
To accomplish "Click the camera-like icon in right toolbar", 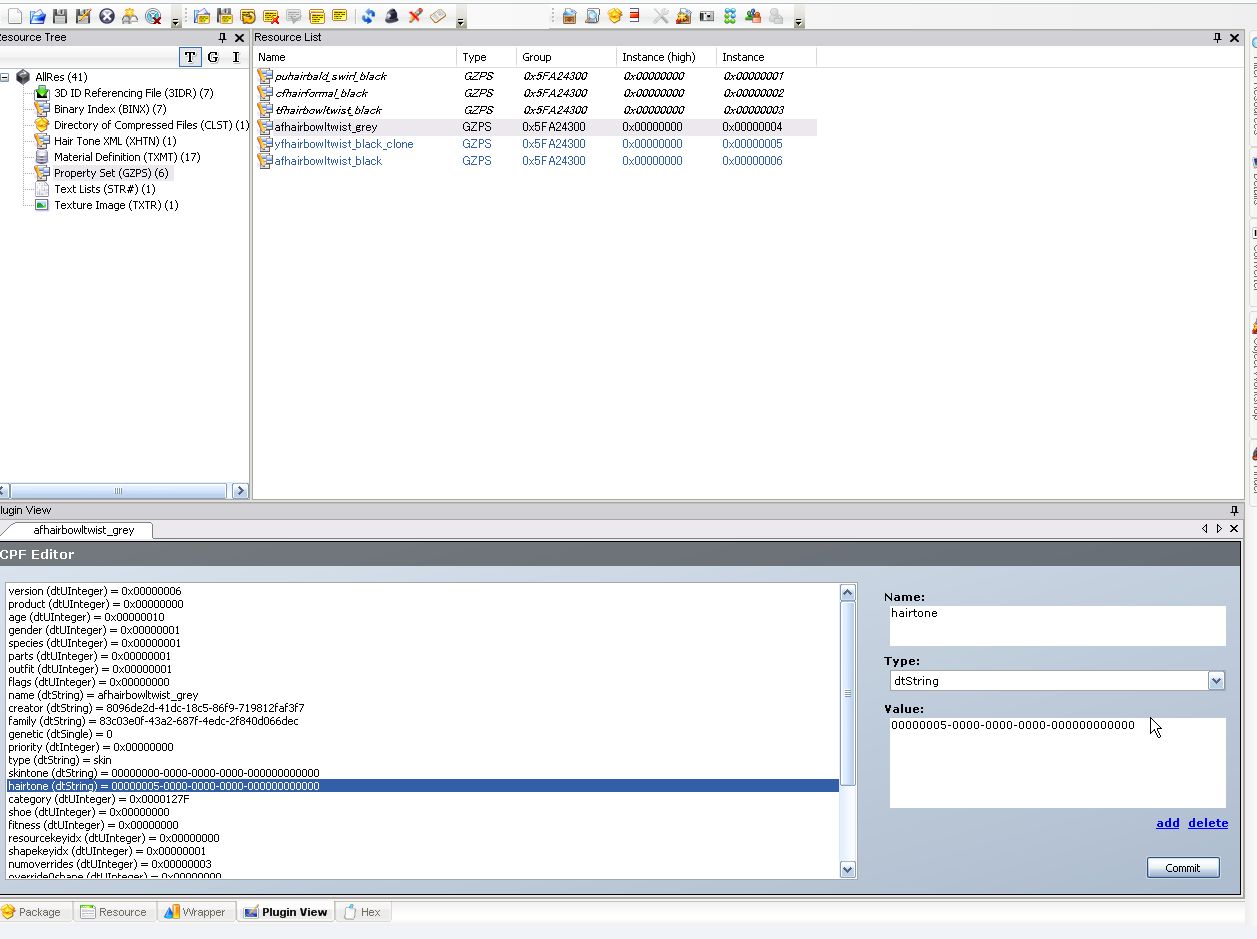I will pos(706,17).
